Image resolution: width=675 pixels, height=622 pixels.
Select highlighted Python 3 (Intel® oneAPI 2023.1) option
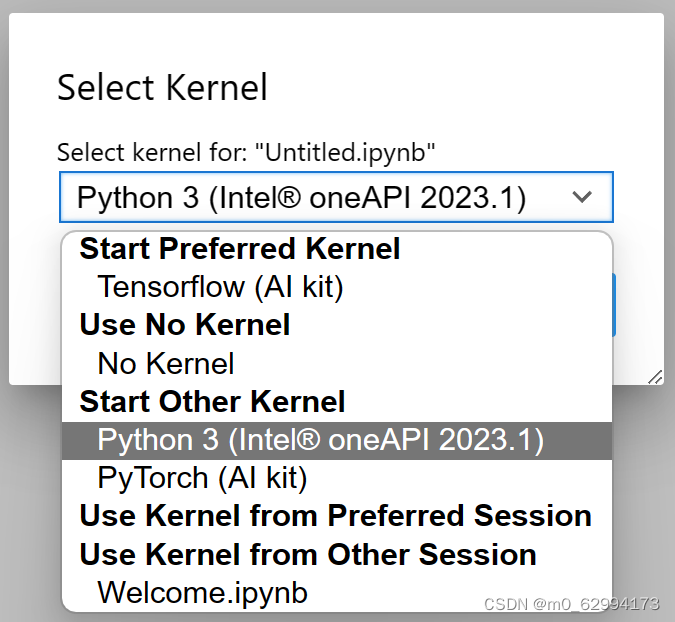coord(320,440)
